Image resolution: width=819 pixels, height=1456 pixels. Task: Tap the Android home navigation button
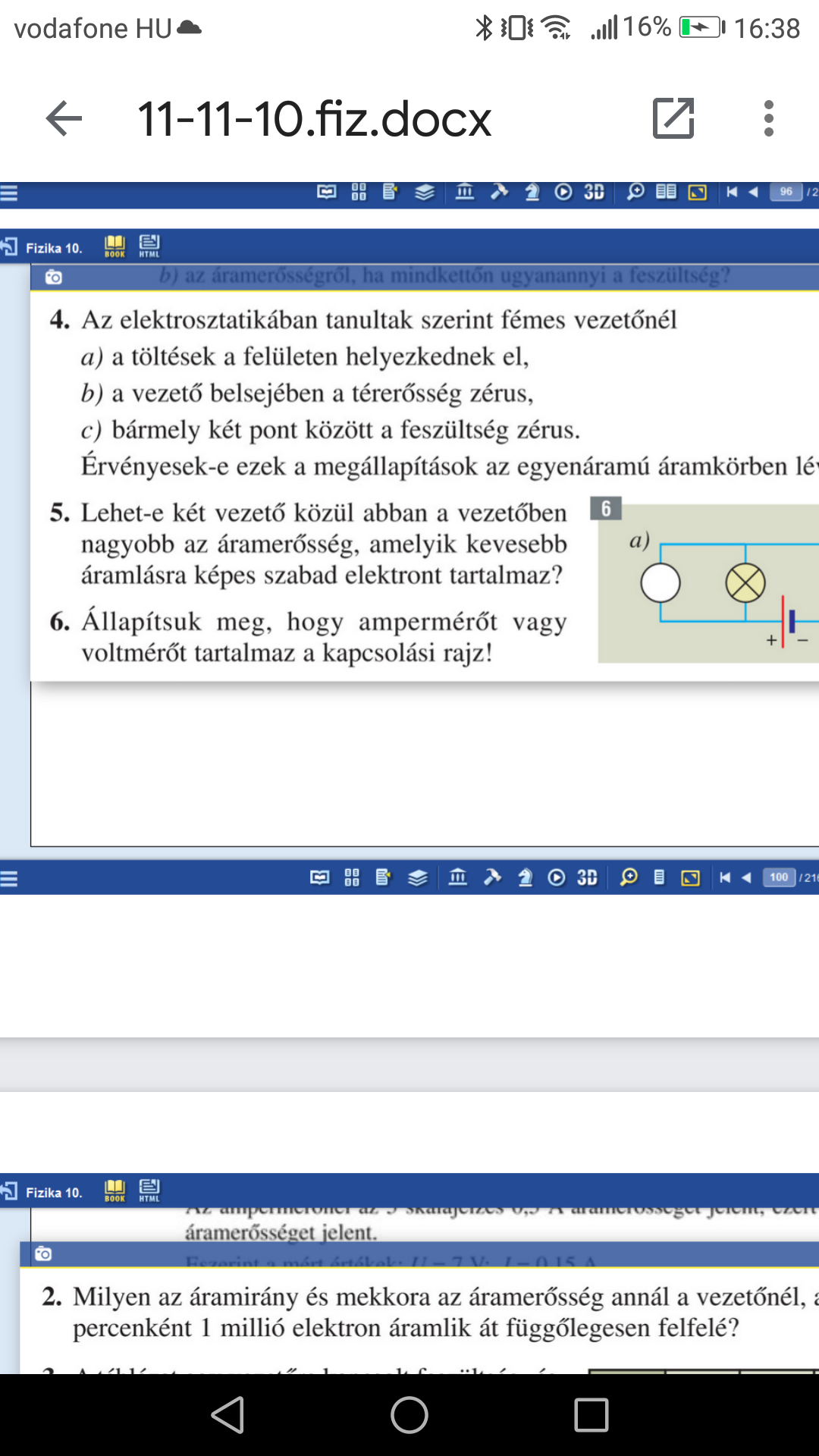tap(409, 1415)
